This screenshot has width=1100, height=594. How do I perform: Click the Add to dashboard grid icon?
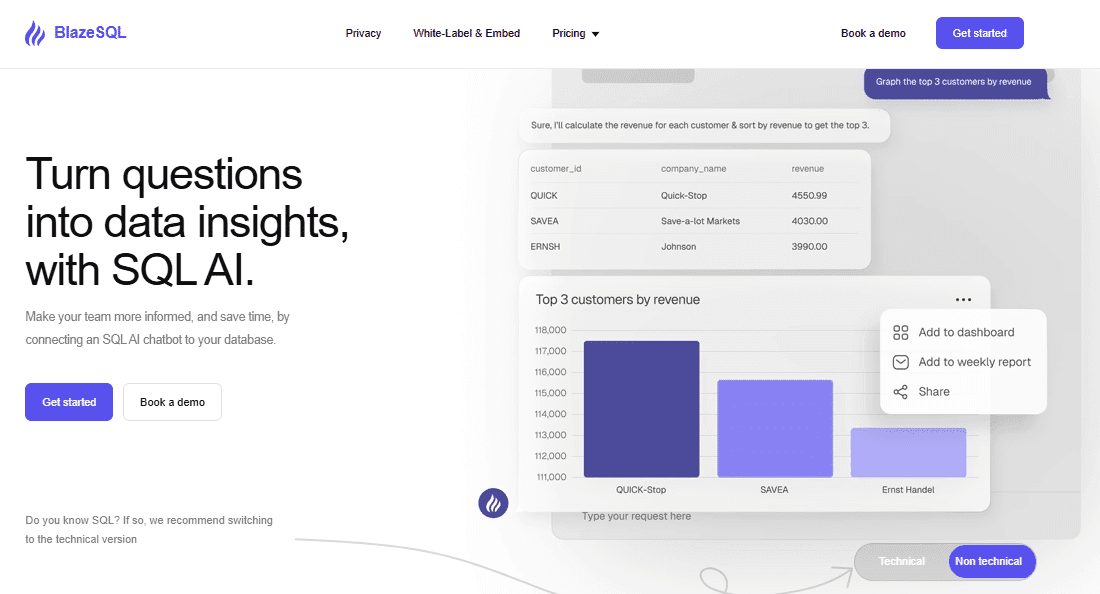[x=900, y=333]
